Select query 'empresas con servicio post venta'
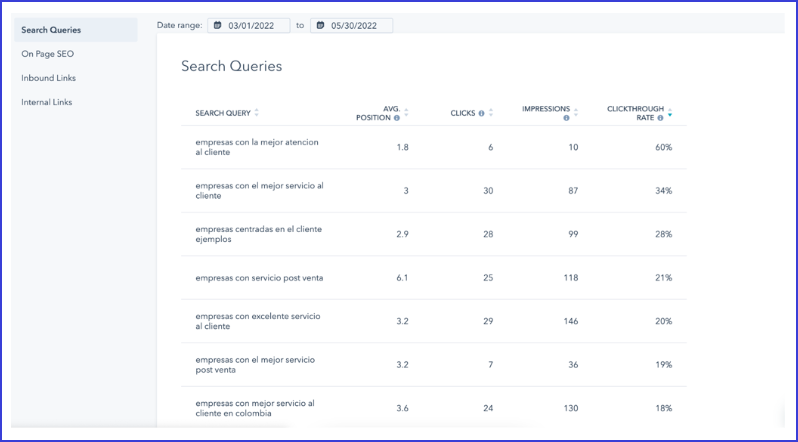 (x=259, y=278)
